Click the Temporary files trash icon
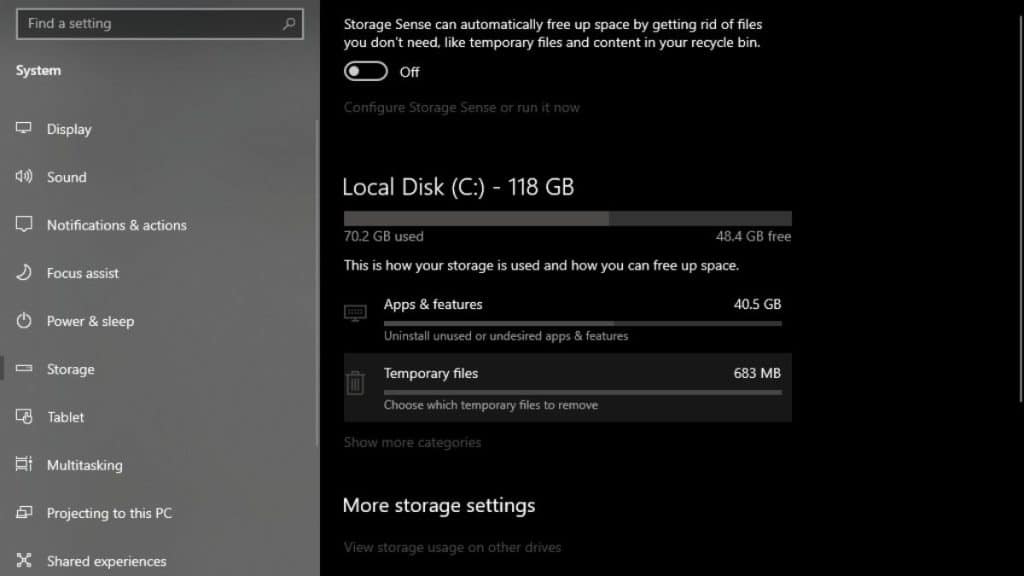Image resolution: width=1024 pixels, height=576 pixels. pyautogui.click(x=355, y=383)
